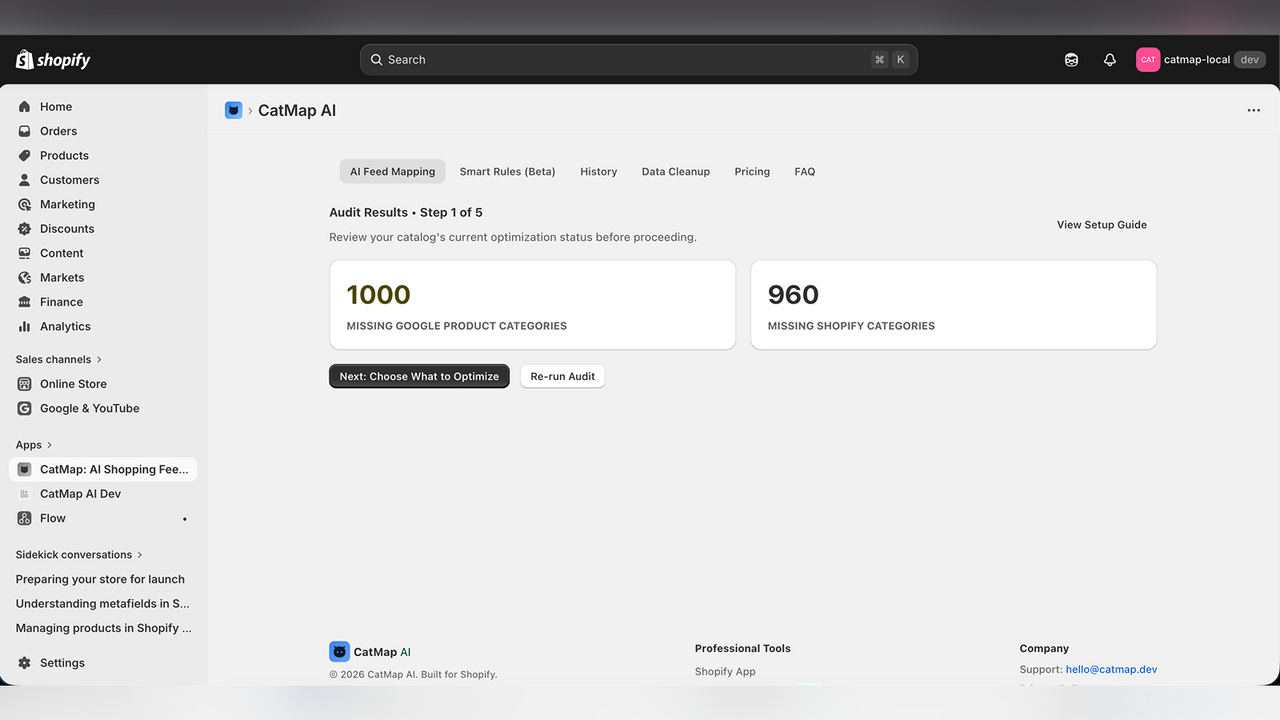Open the Pricing tab
The image size is (1280, 720).
point(752,172)
